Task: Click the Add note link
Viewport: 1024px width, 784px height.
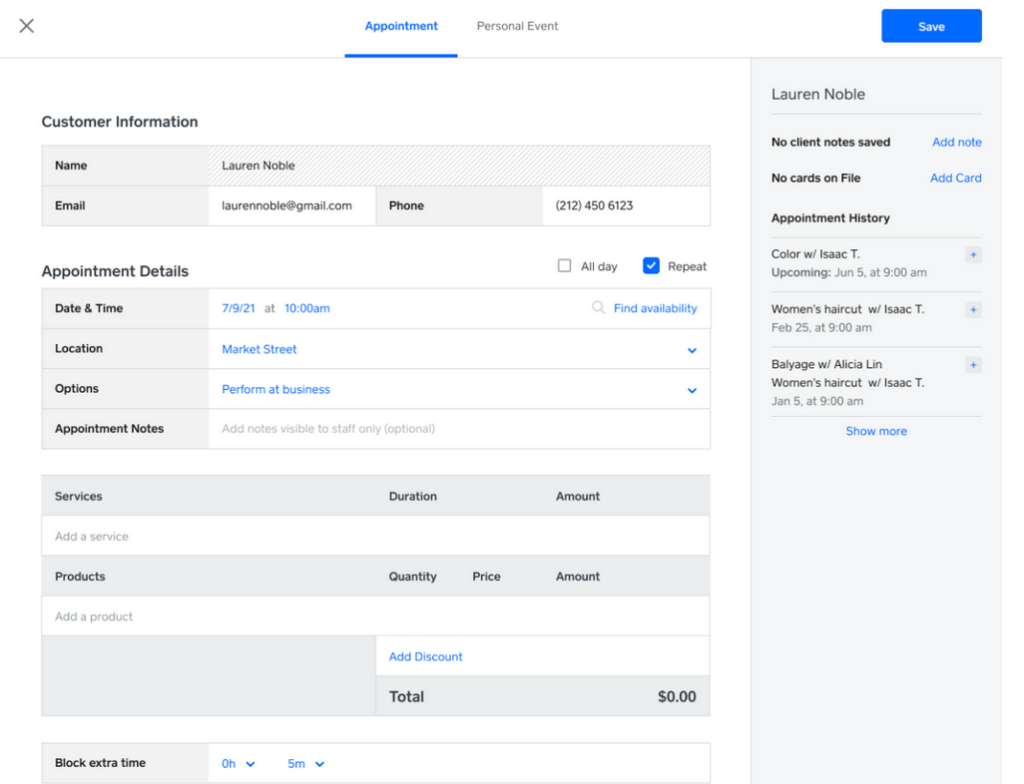Action: [x=956, y=142]
